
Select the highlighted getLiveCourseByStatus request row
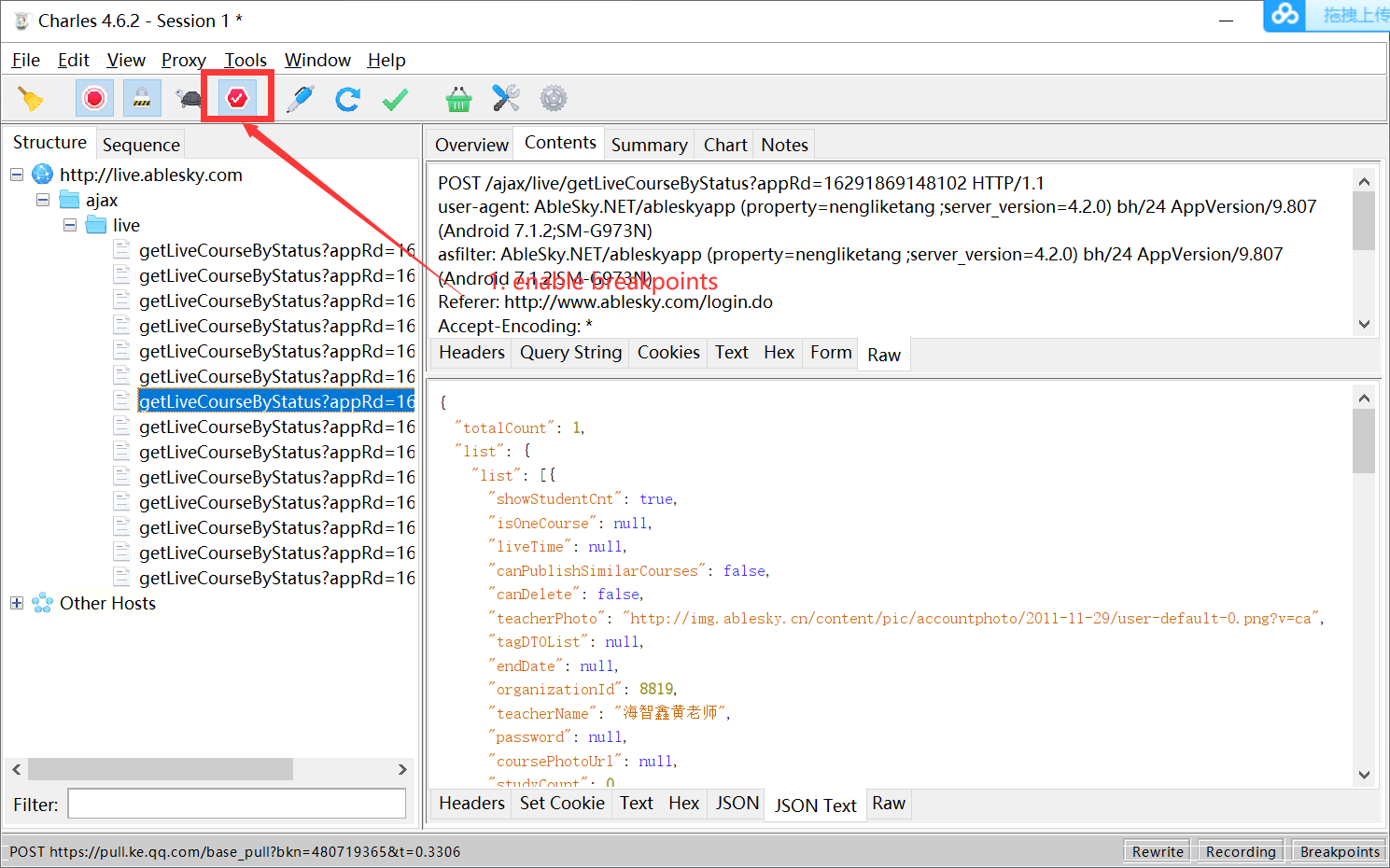pyautogui.click(x=276, y=401)
